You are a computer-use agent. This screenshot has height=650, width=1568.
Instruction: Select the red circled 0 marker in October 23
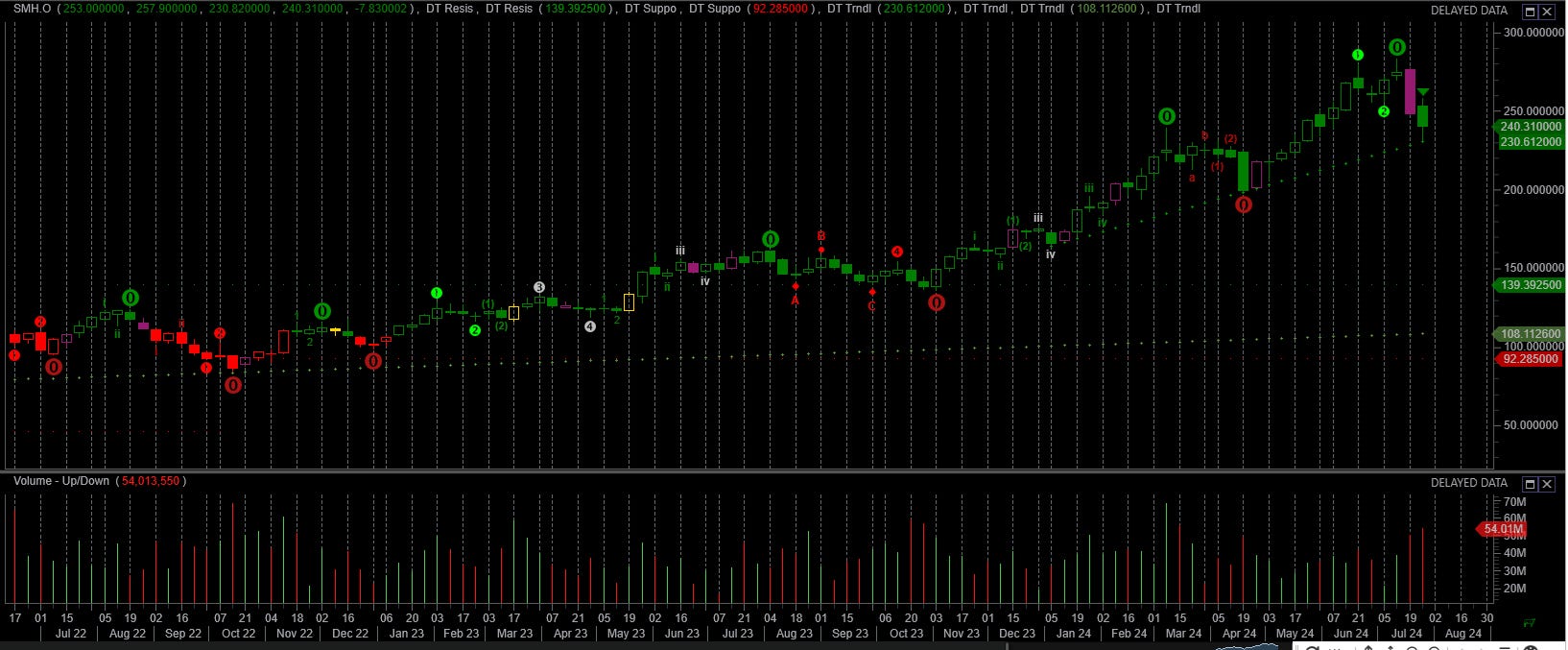coord(937,302)
